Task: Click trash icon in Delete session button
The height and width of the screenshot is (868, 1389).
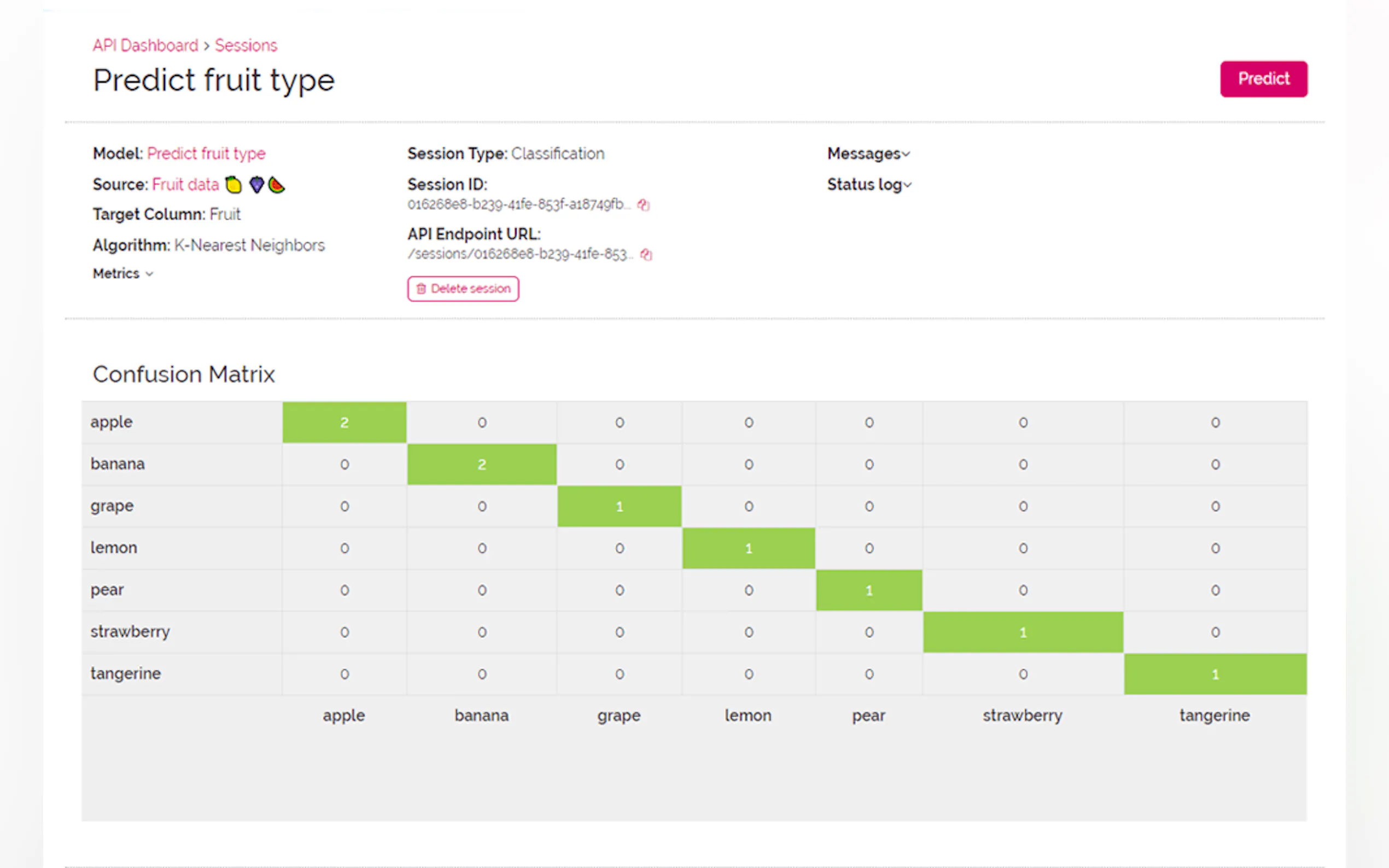Action: tap(421, 289)
